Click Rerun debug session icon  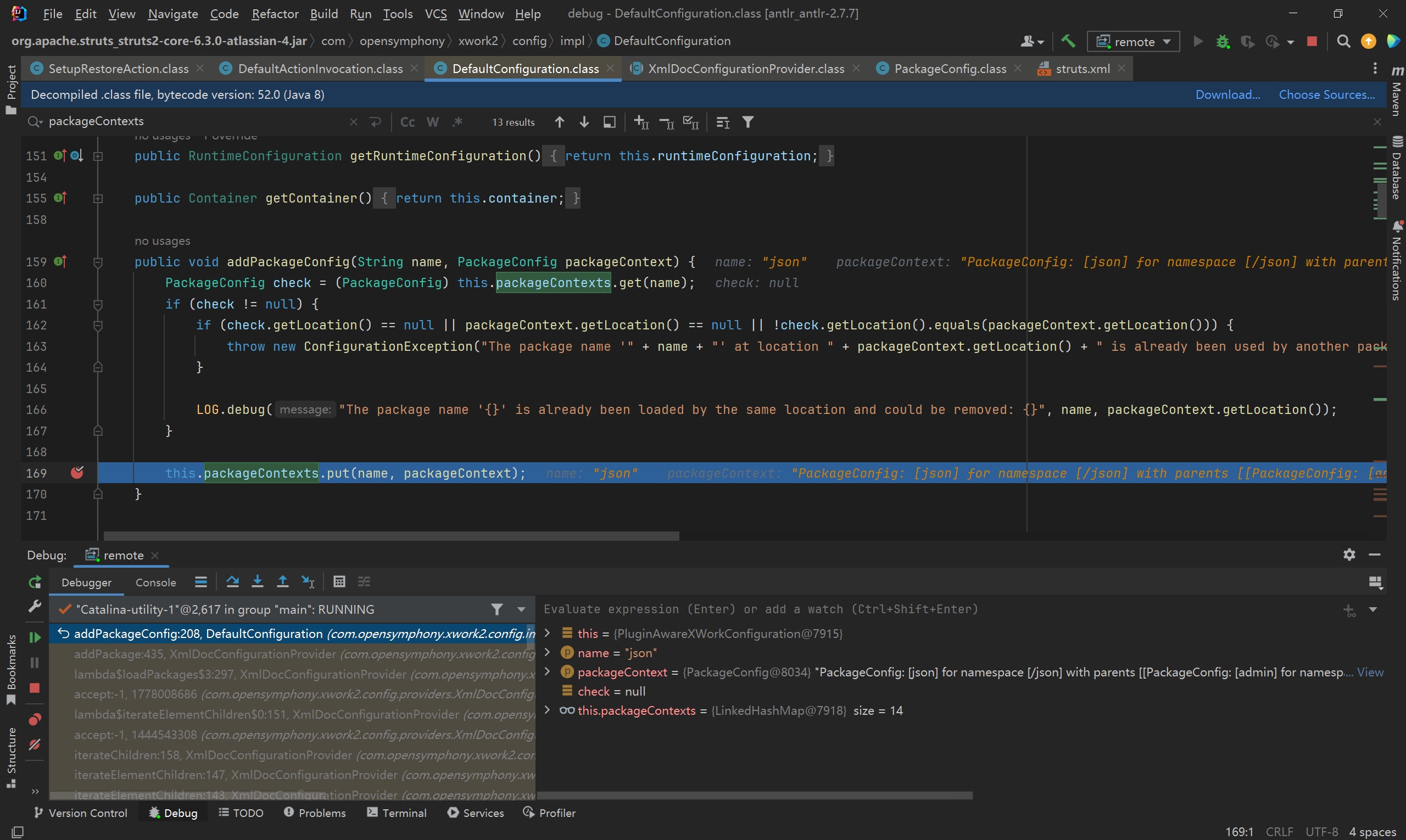point(35,581)
